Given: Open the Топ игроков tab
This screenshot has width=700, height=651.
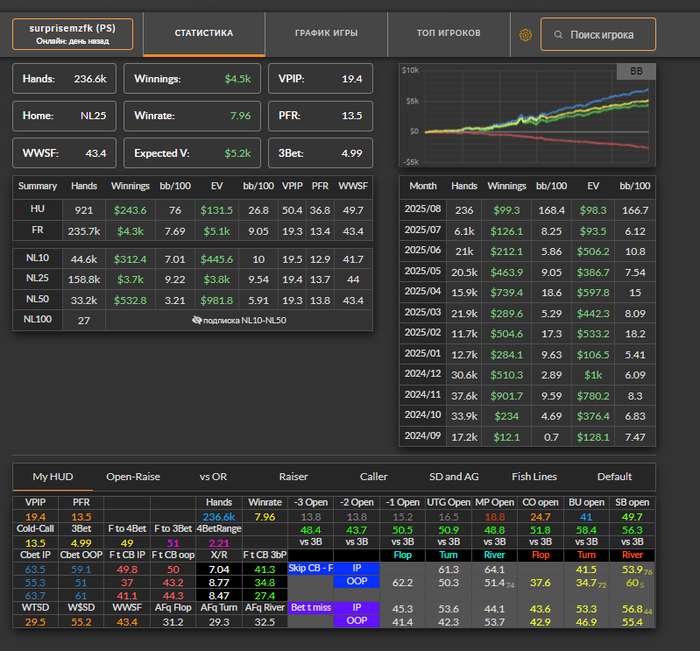Looking at the screenshot, I should [448, 33].
